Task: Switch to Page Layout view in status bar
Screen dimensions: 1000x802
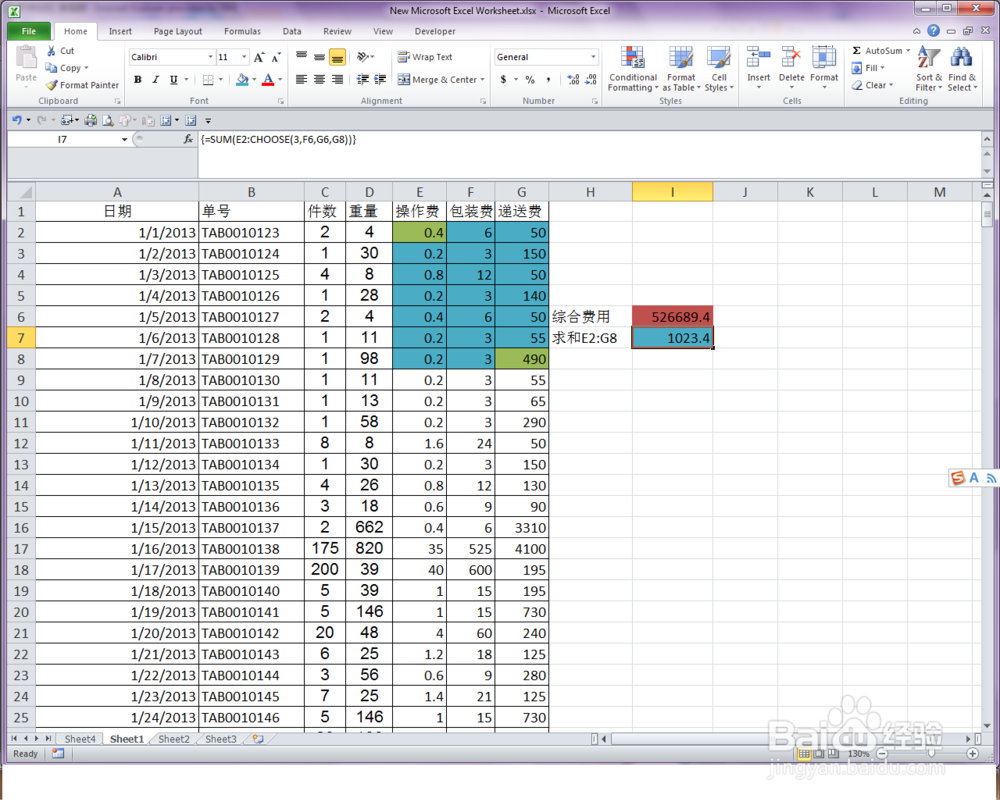Action: pyautogui.click(x=819, y=754)
